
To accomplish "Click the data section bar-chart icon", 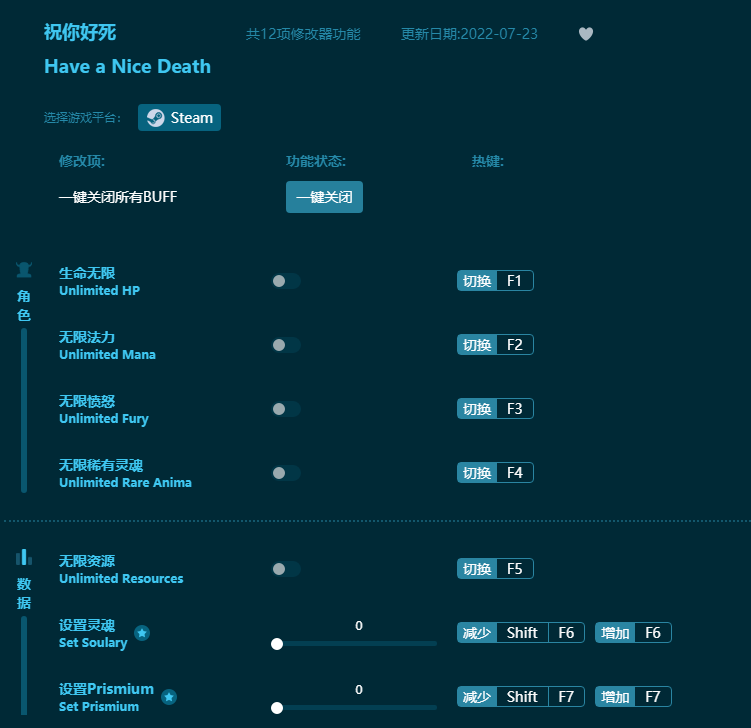I will pyautogui.click(x=24, y=557).
